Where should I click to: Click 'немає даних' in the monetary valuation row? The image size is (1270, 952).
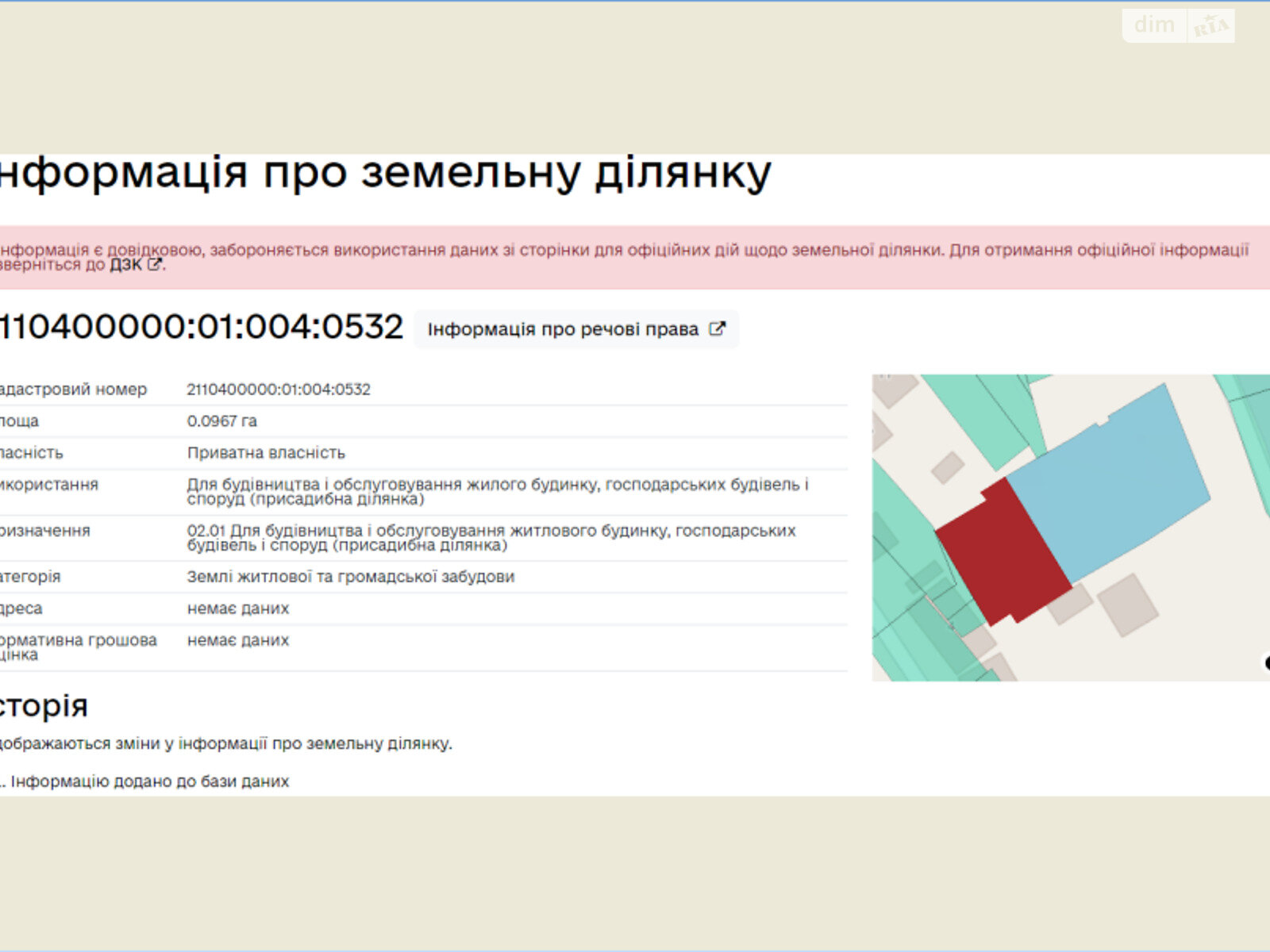[238, 640]
